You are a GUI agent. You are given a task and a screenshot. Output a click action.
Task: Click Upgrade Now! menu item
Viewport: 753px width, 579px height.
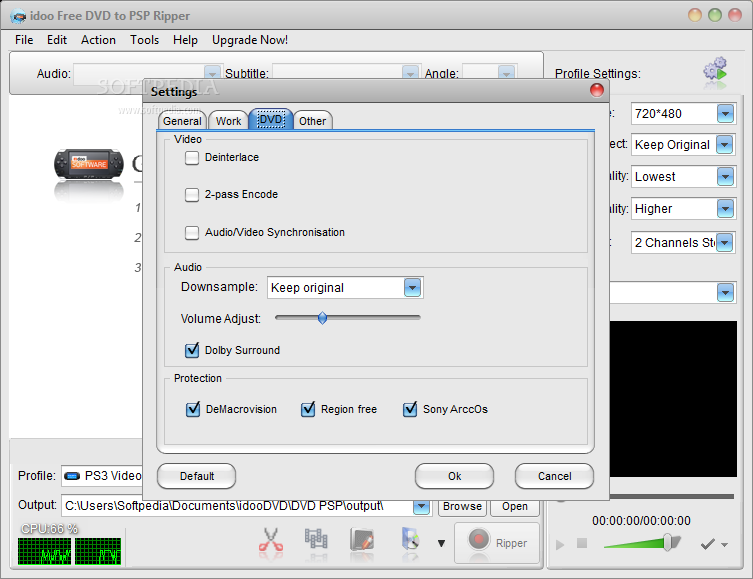pyautogui.click(x=250, y=40)
